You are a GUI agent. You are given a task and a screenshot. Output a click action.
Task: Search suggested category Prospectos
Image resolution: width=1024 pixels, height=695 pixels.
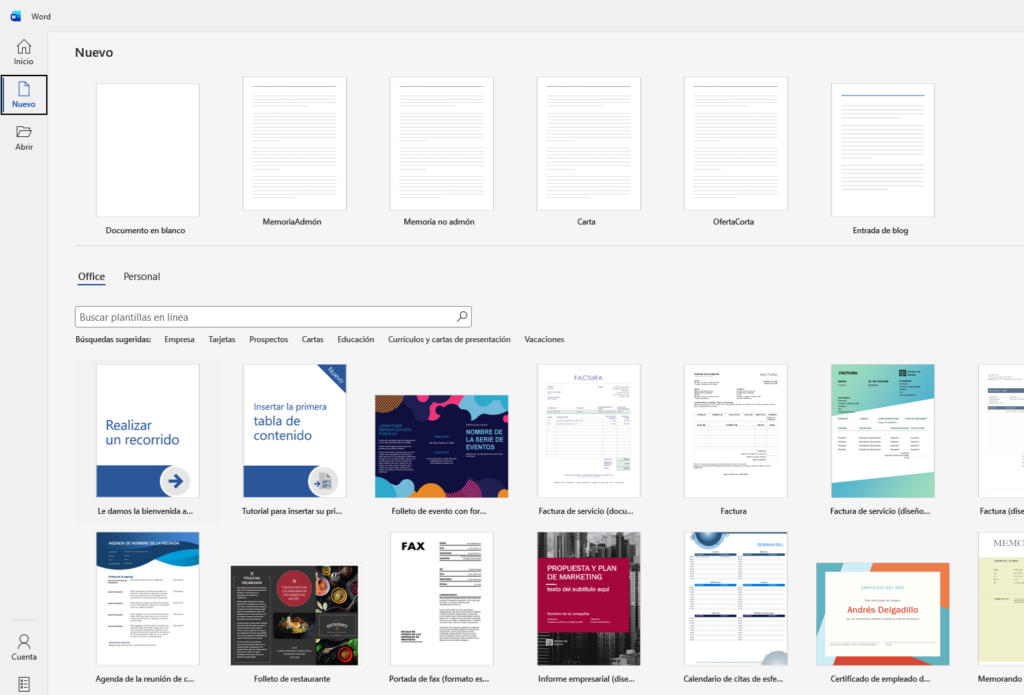[x=268, y=340]
